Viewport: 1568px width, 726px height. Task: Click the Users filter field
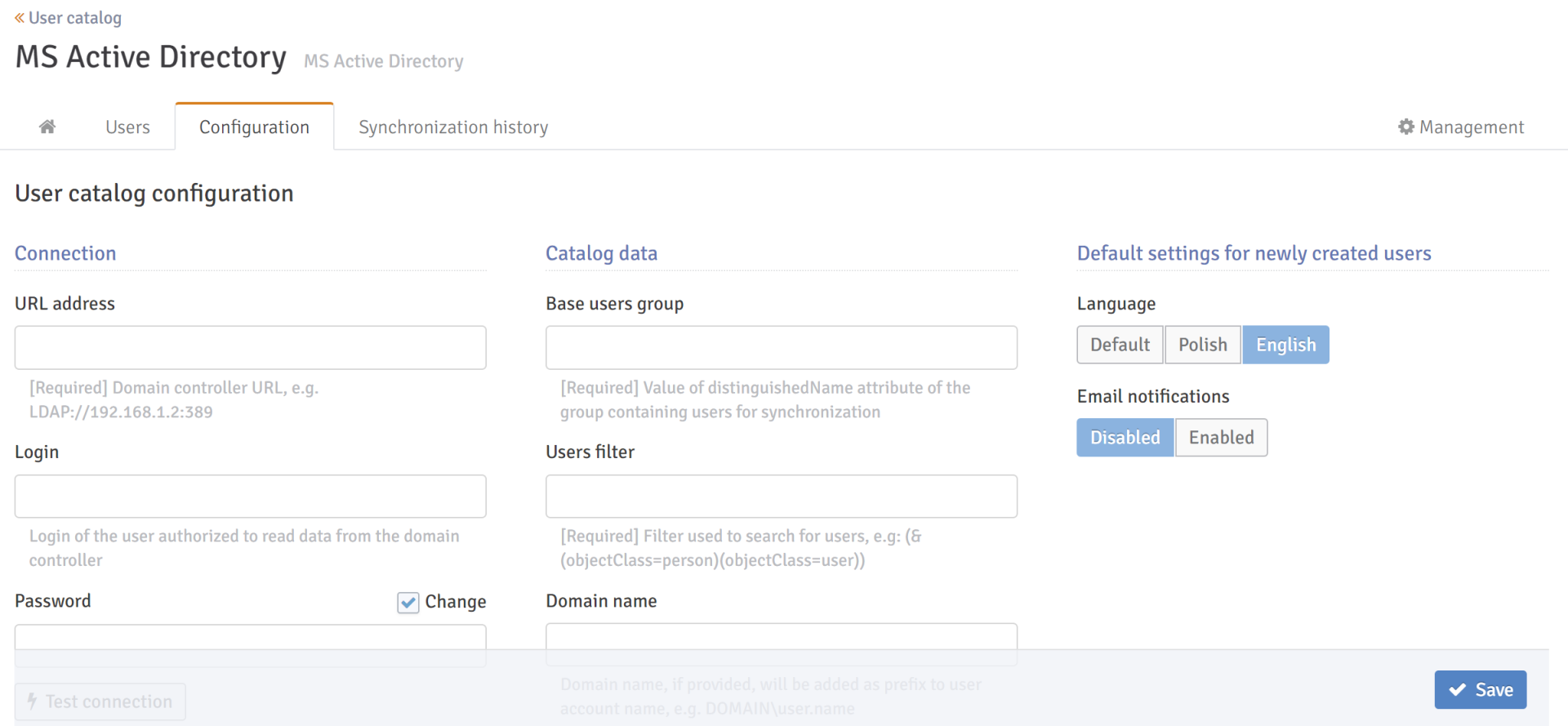782,497
